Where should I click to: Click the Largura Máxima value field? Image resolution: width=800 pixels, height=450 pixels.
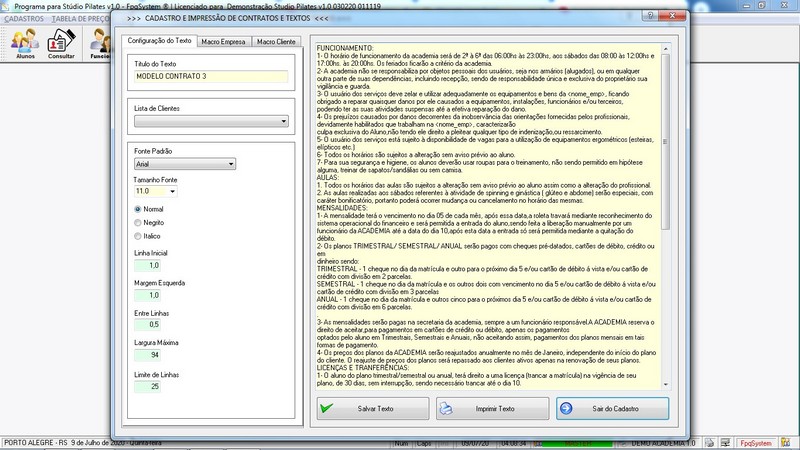click(147, 355)
